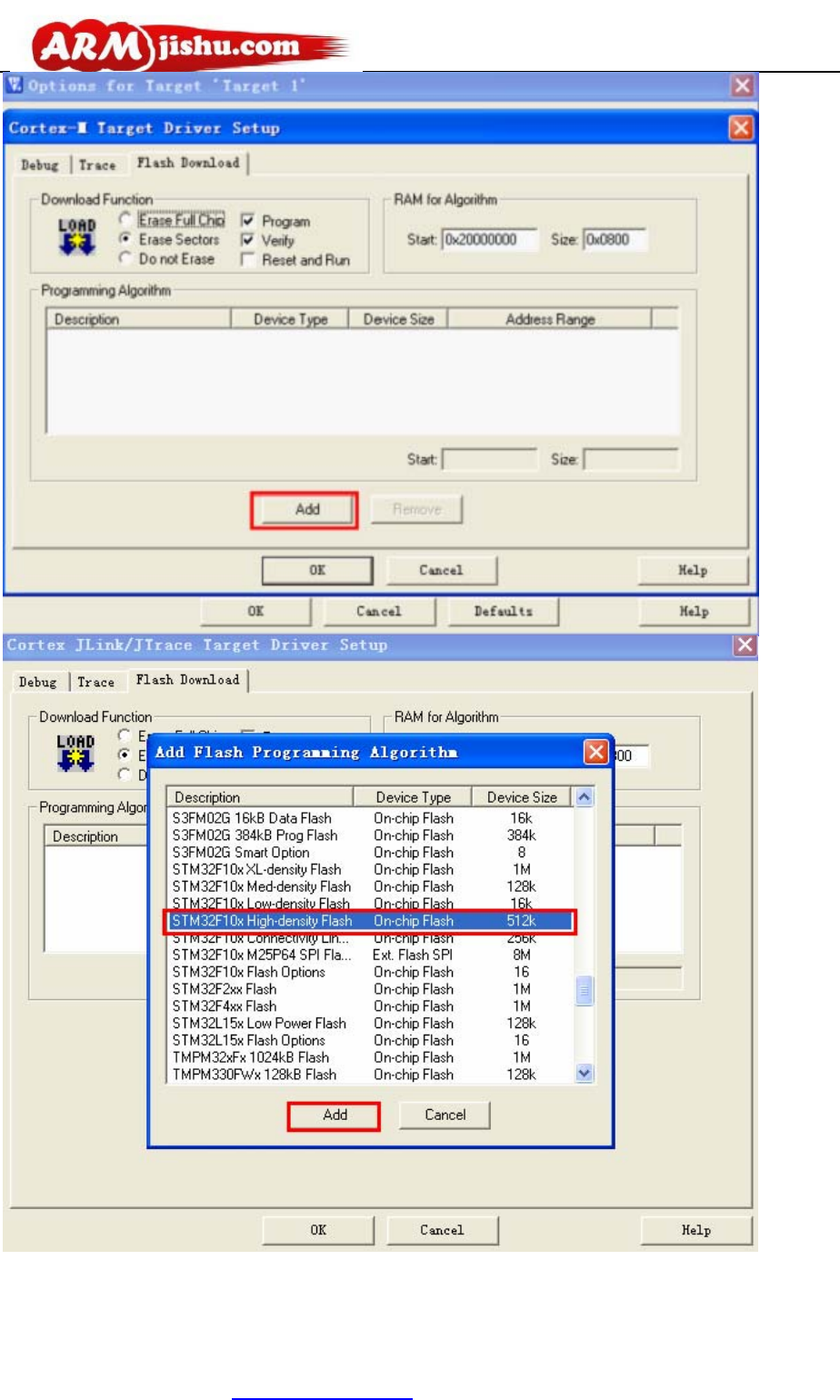This screenshot has height=1400, width=840.
Task: Select TMPM330FWx 128kB Flash row
Action: click(x=371, y=1075)
